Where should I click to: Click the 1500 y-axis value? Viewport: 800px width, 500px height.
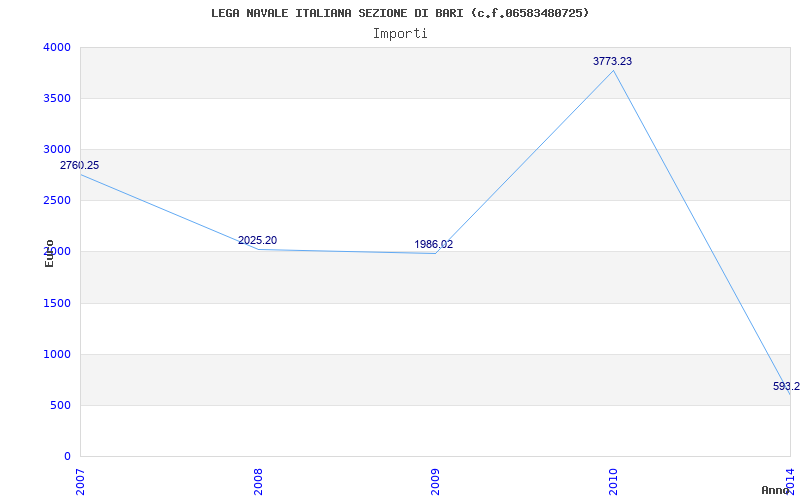[57, 304]
